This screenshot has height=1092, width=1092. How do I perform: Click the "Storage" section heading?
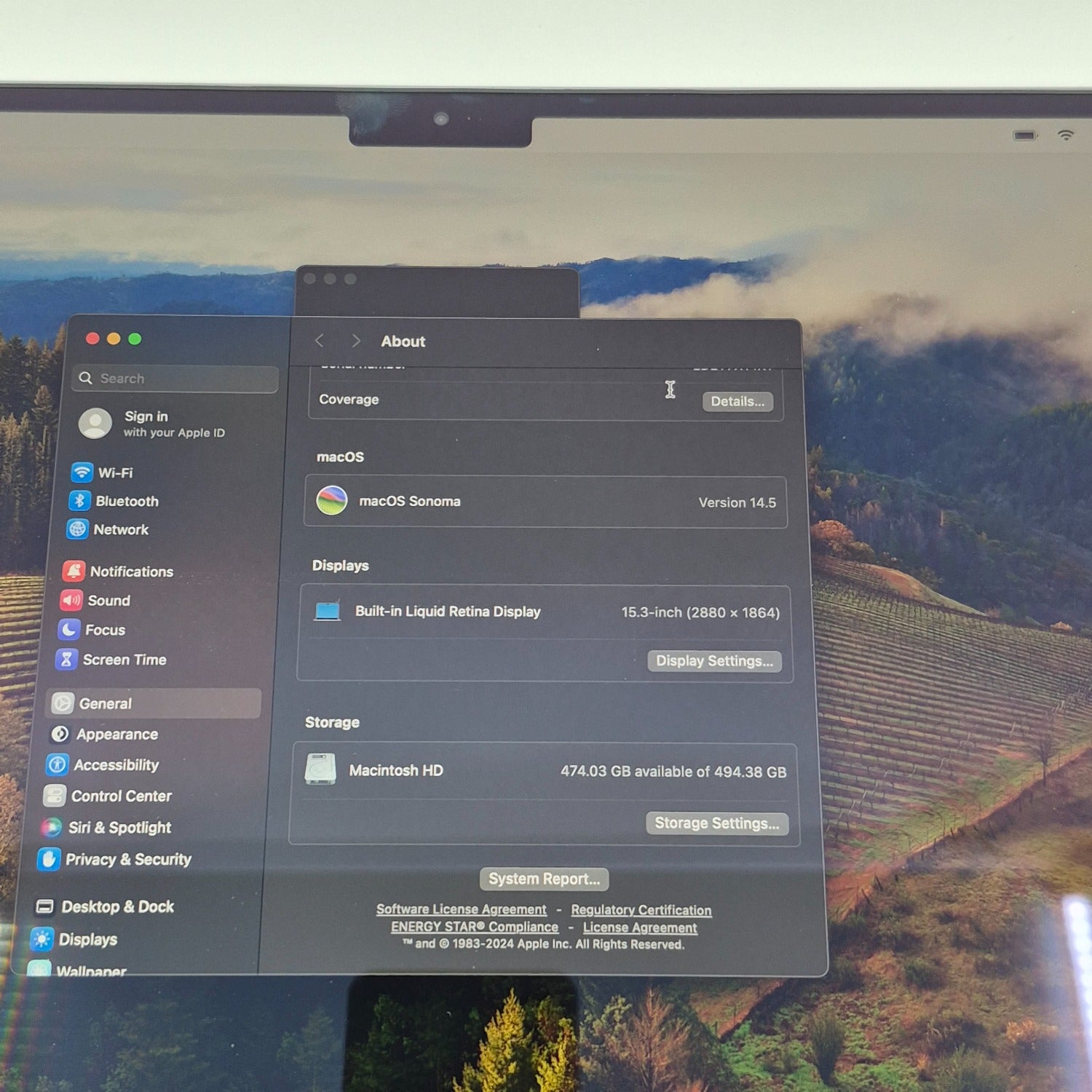click(x=332, y=722)
